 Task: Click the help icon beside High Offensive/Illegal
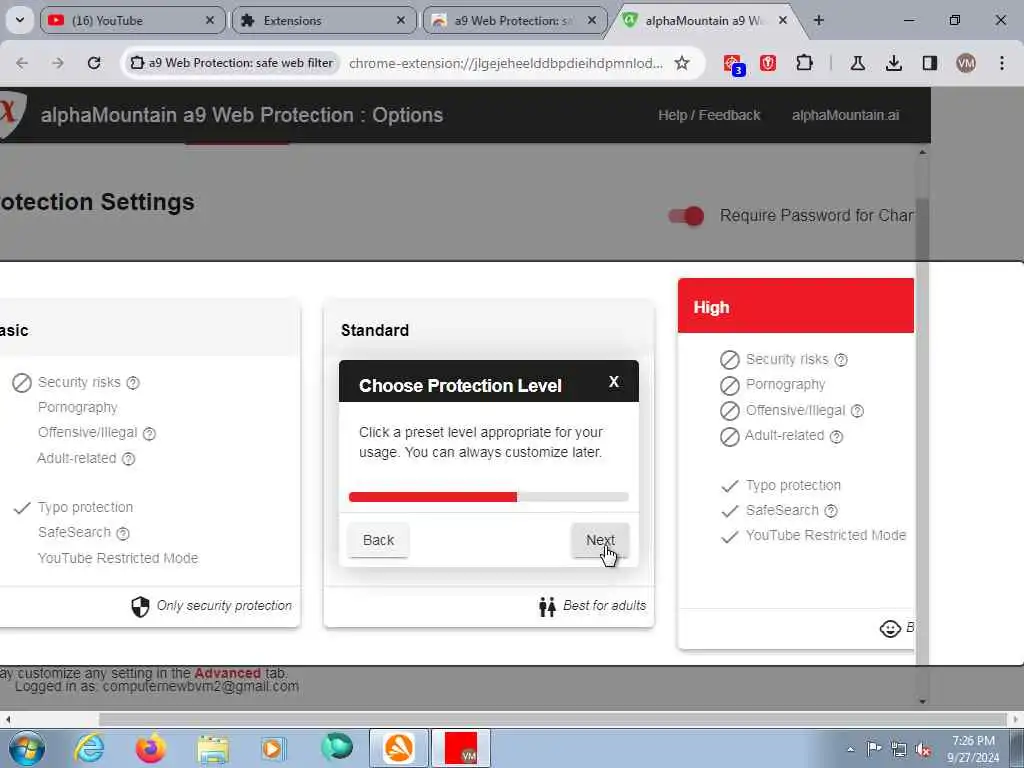[x=857, y=411]
